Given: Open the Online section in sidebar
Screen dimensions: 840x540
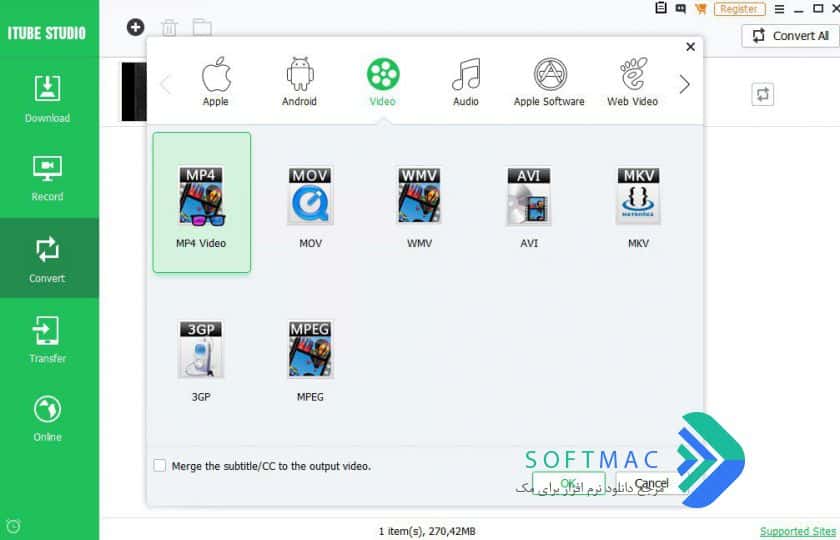Looking at the screenshot, I should point(47,418).
